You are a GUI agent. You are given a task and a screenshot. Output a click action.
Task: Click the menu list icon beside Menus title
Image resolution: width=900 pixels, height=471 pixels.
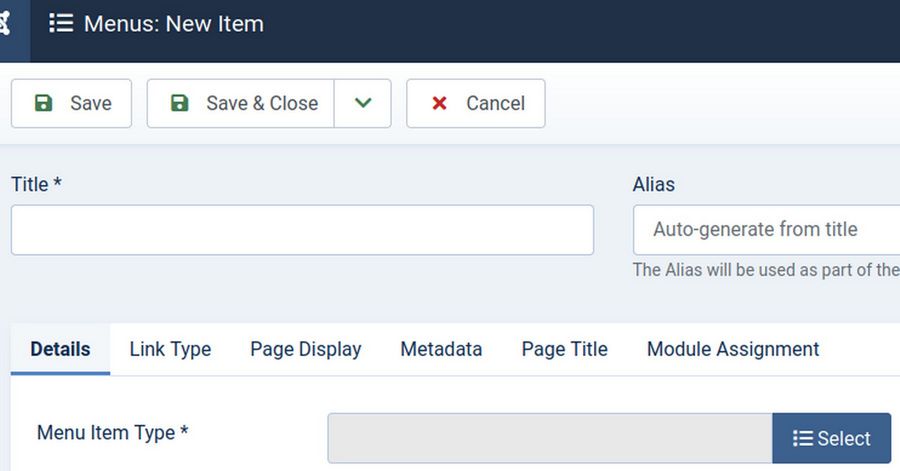pos(61,24)
